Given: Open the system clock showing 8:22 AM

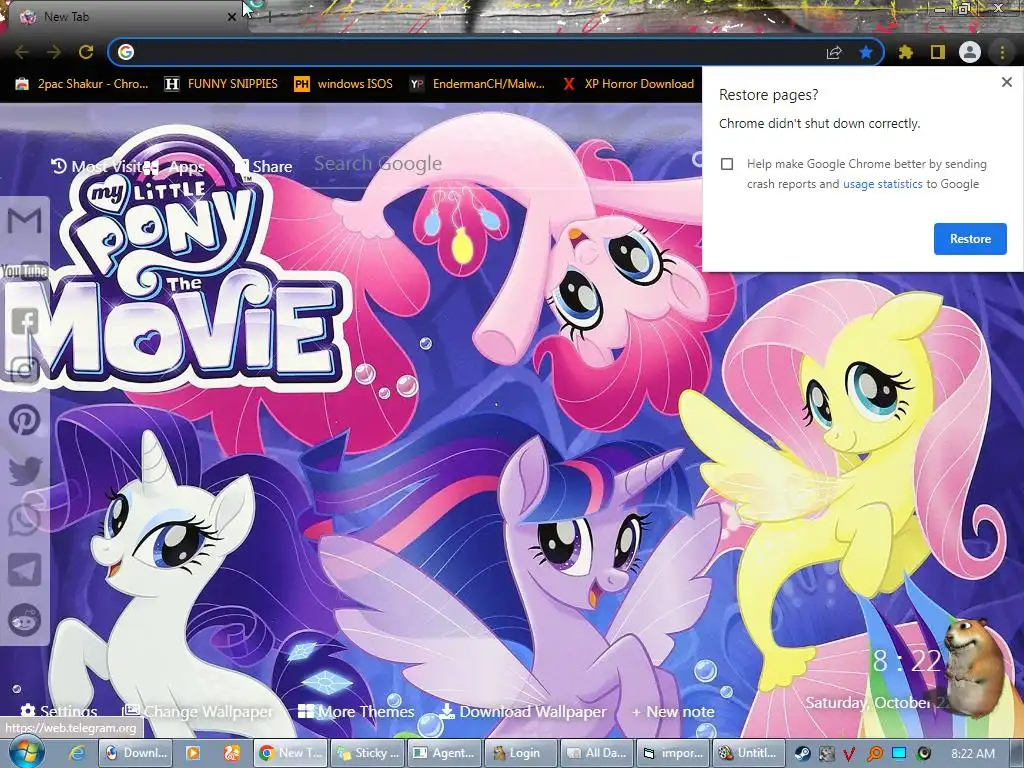Looking at the screenshot, I should point(973,754).
